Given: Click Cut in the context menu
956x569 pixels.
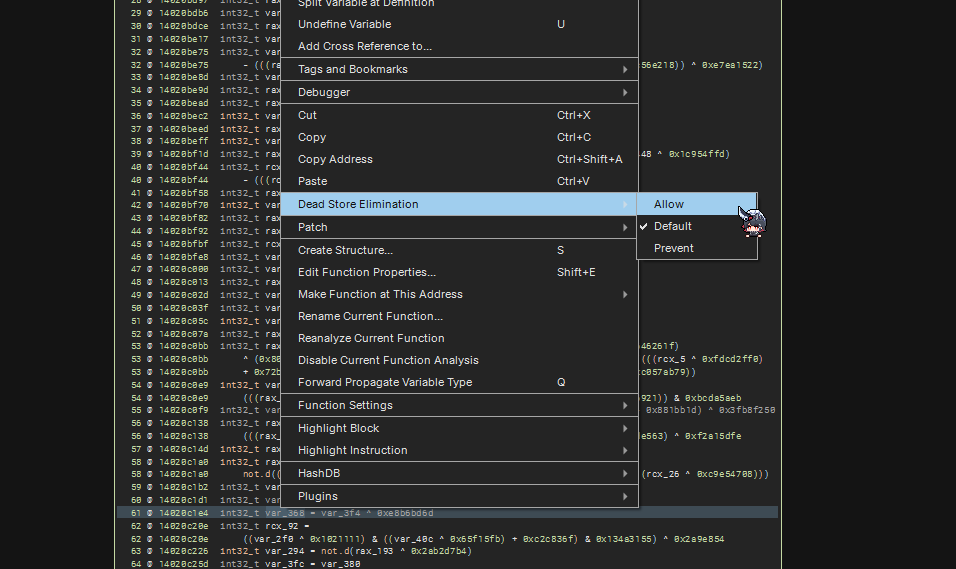Looking at the screenshot, I should [307, 115].
